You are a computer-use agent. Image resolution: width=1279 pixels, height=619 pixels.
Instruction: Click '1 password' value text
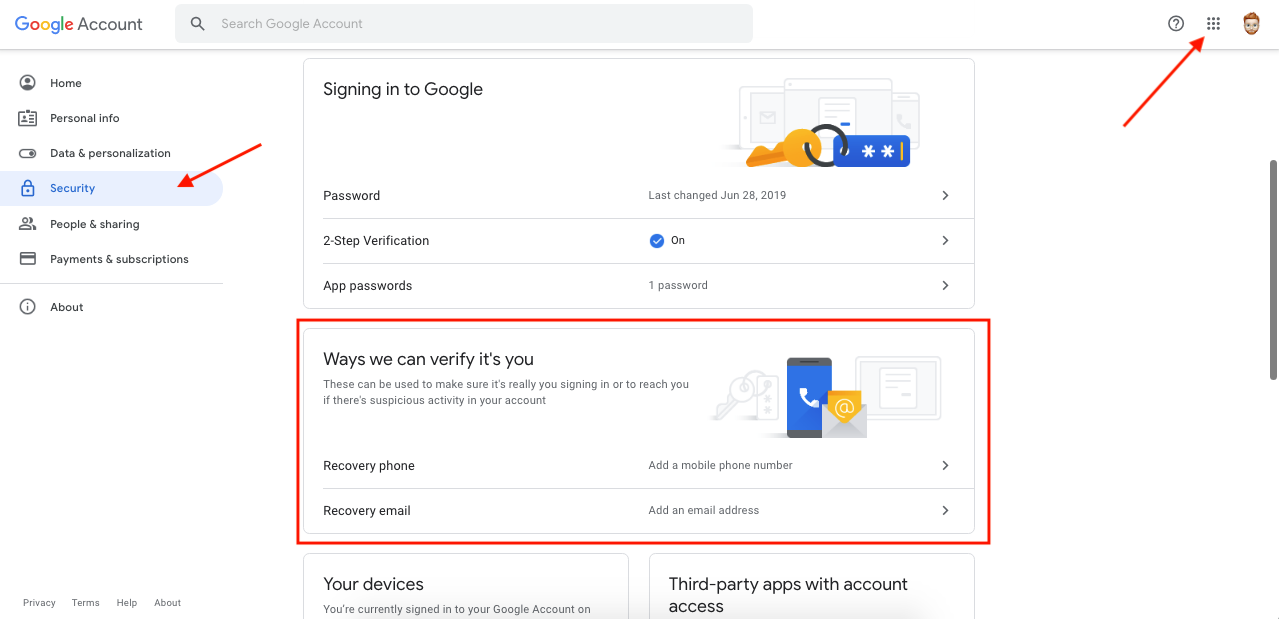click(678, 286)
